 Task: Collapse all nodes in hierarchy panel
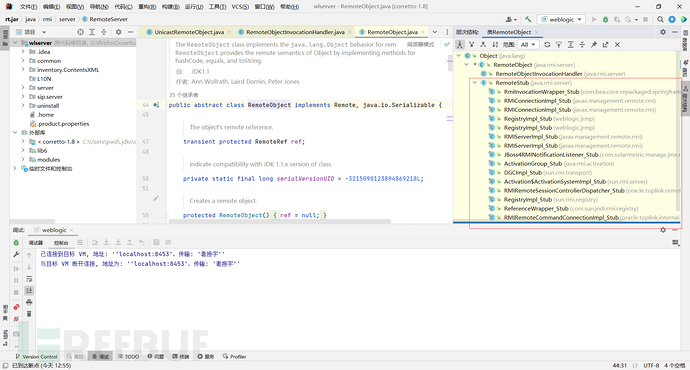[x=582, y=44]
